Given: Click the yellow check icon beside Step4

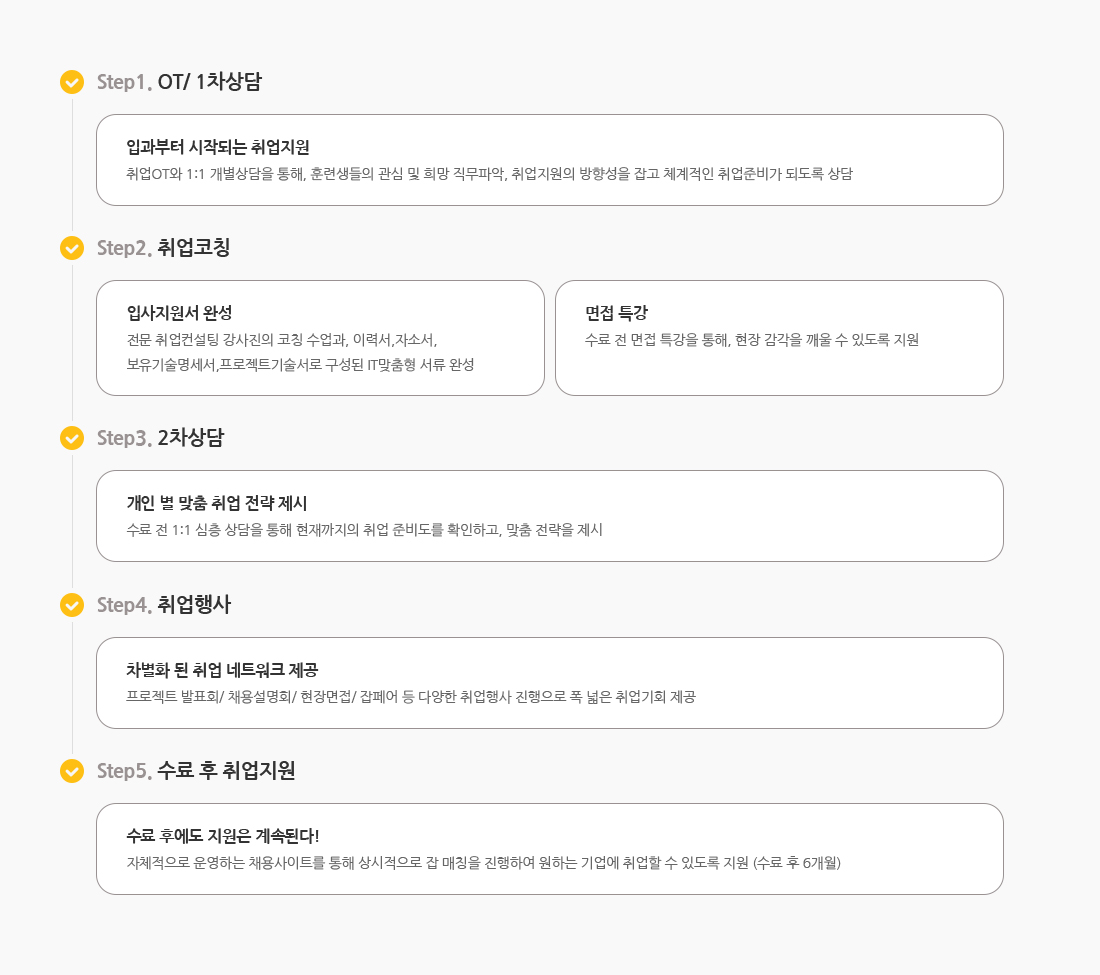Looking at the screenshot, I should (72, 605).
